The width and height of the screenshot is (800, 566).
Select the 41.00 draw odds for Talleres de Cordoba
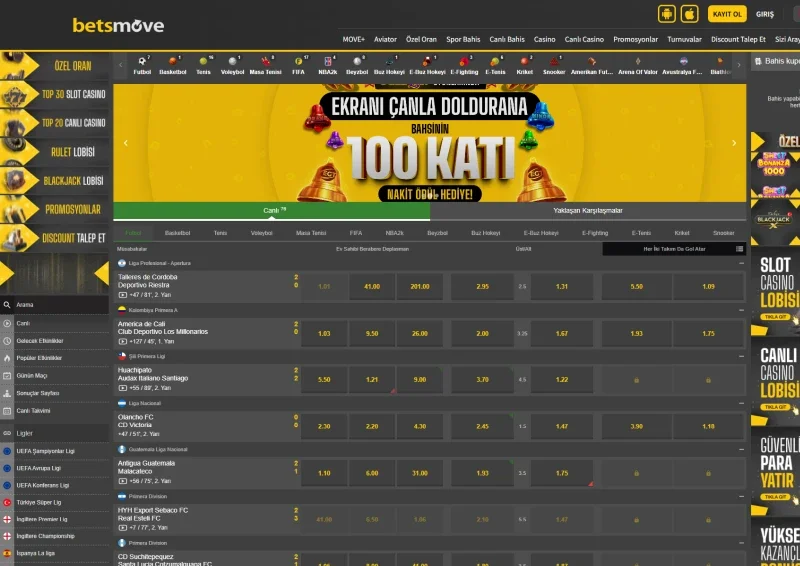click(x=372, y=287)
